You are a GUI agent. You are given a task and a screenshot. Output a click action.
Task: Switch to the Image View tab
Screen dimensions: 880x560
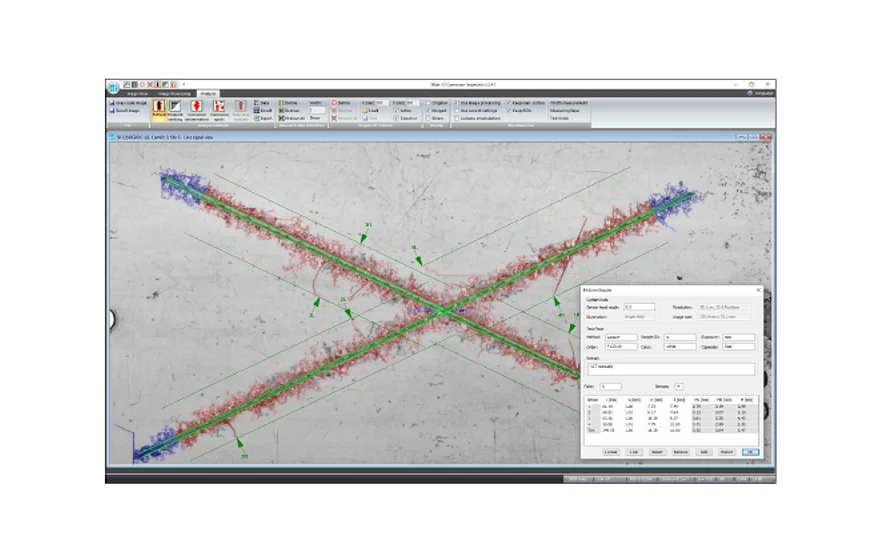pos(137,93)
